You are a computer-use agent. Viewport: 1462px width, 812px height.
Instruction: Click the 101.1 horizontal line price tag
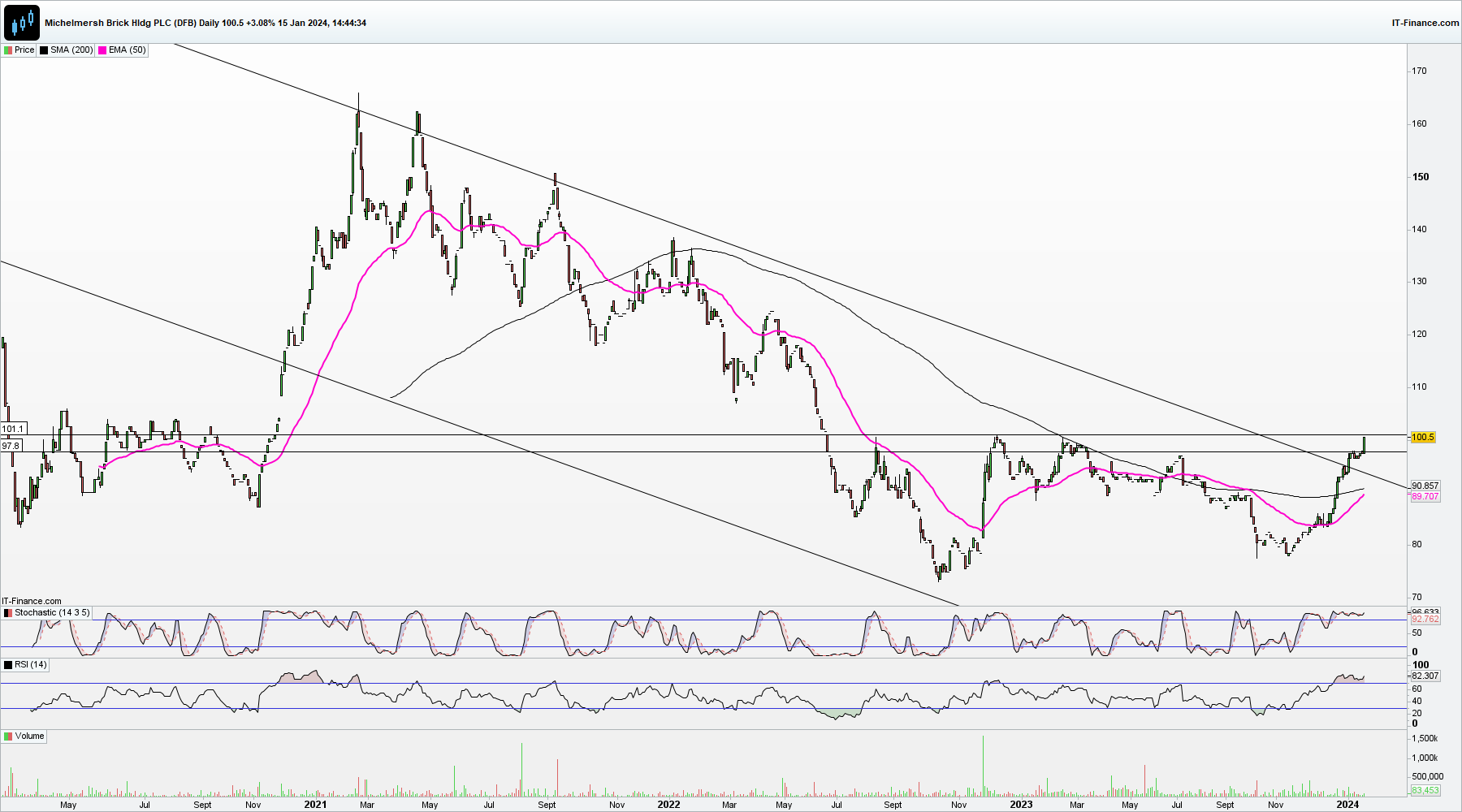tap(13, 429)
